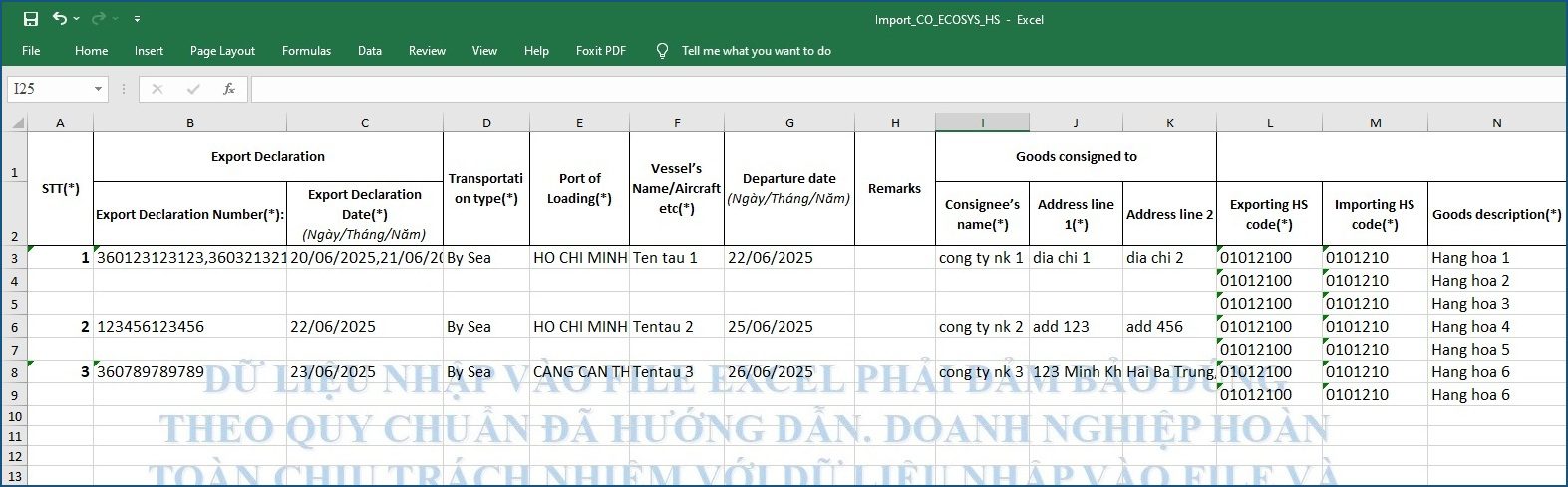
Task: Click the 'Export Declaration' merged header cell
Action: click(268, 156)
